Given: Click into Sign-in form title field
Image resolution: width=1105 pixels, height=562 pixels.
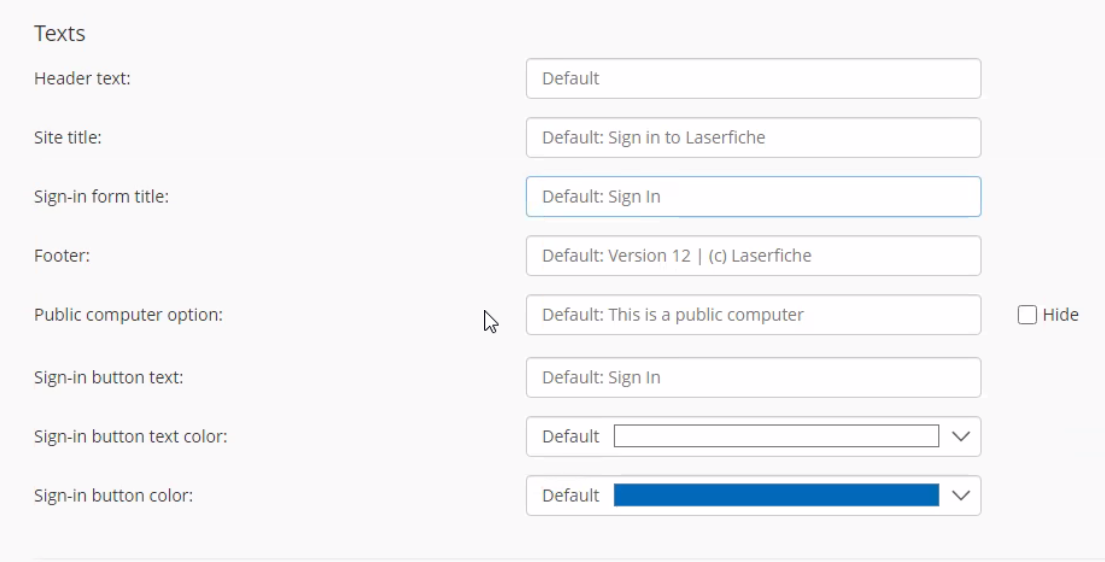Looking at the screenshot, I should coord(752,197).
